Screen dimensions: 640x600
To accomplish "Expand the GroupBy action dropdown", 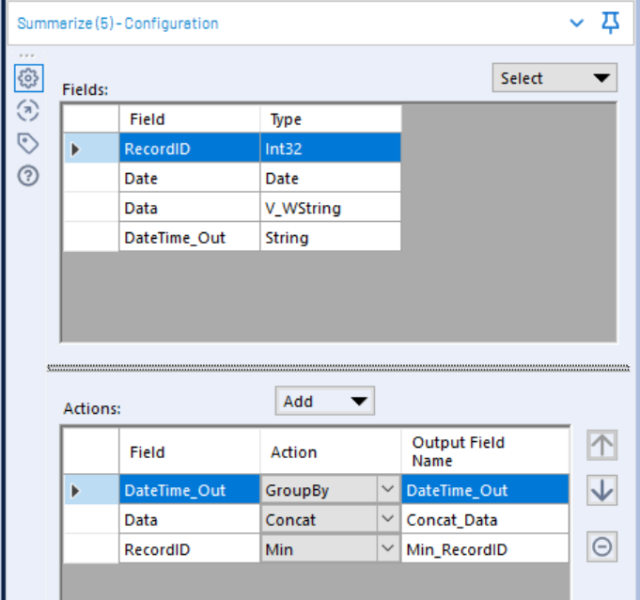I will (x=387, y=489).
